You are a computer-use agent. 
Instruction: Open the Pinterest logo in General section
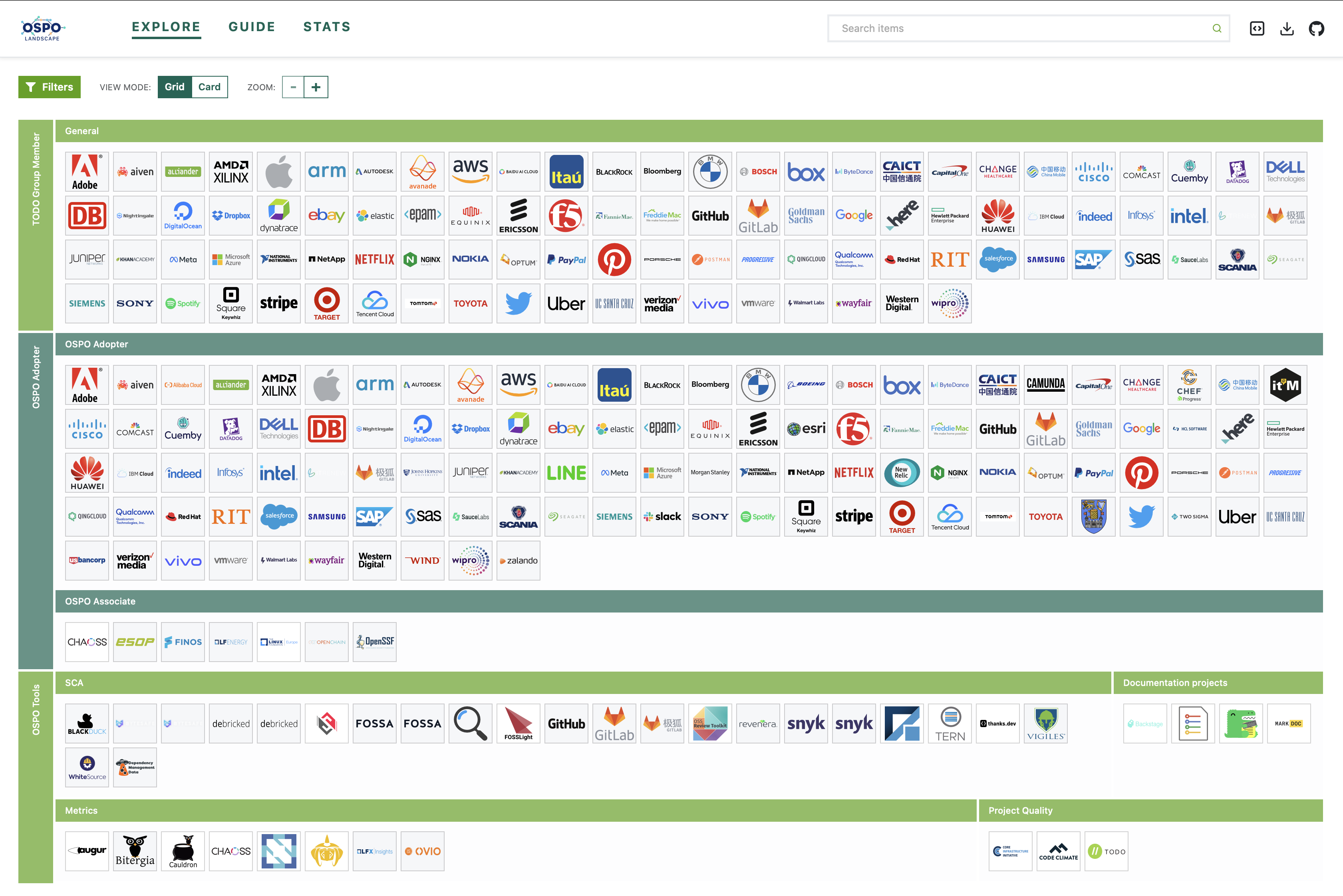click(614, 260)
